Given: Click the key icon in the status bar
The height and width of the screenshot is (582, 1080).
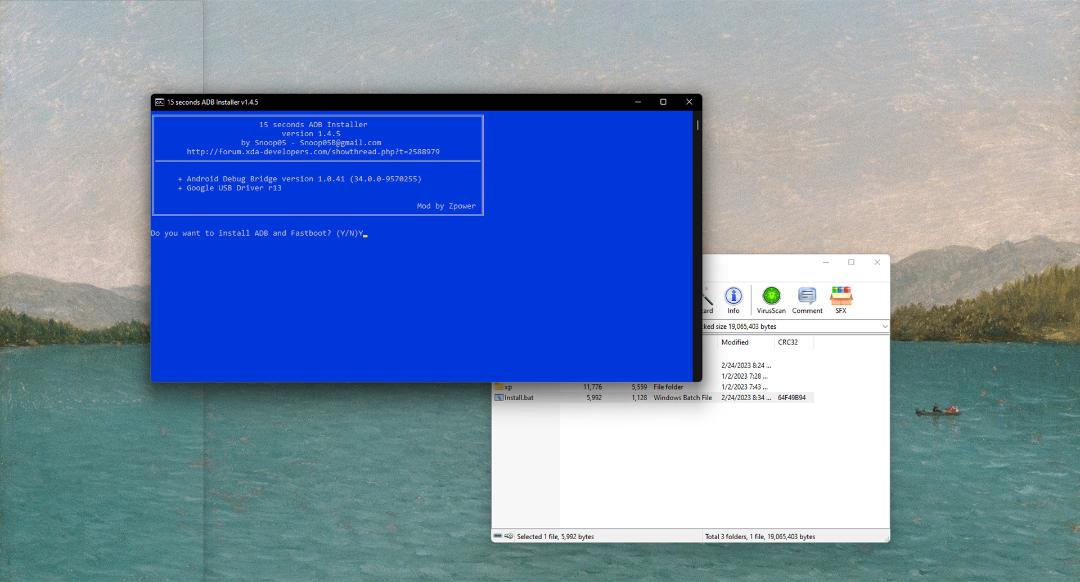Looking at the screenshot, I should click(x=509, y=536).
